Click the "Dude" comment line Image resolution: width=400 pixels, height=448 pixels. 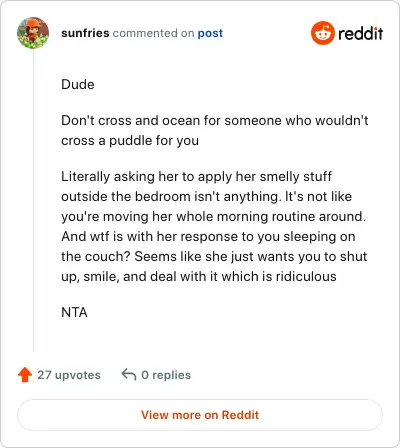pos(78,84)
